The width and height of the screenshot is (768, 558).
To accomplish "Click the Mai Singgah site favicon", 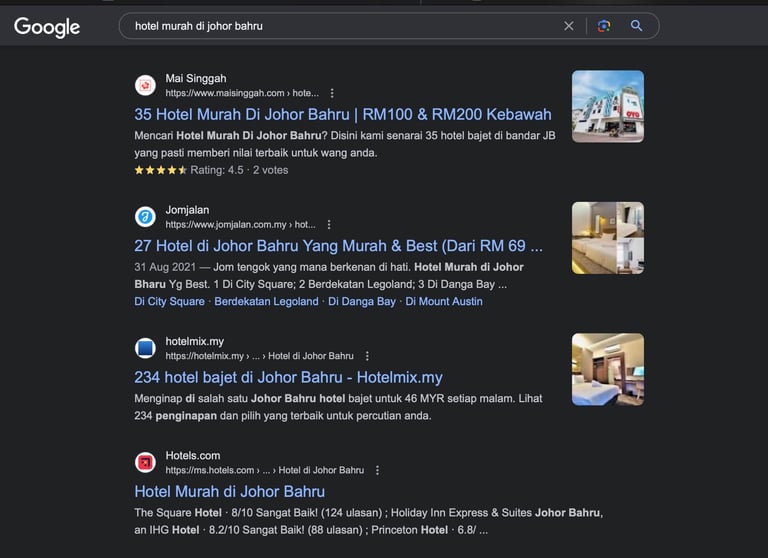I will click(145, 85).
